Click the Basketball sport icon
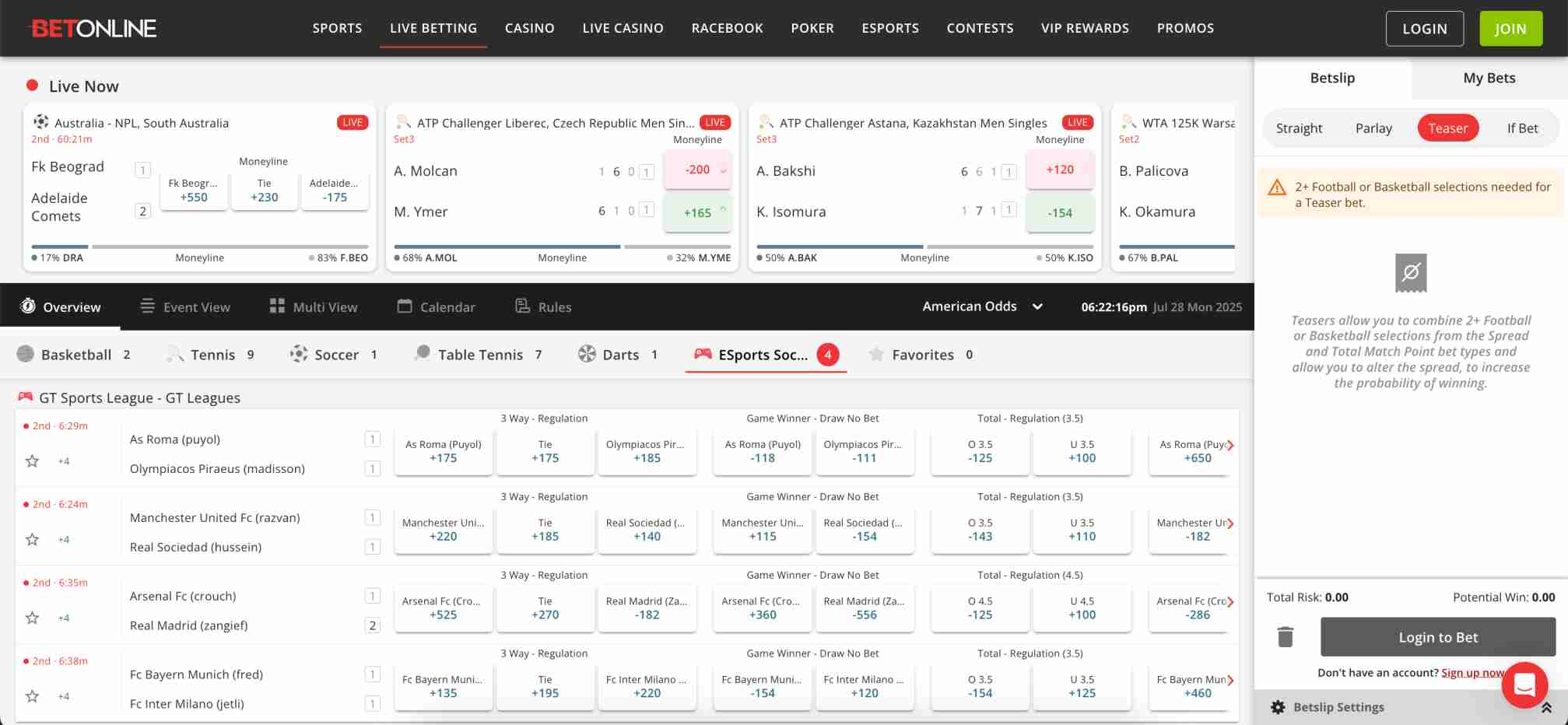The width and height of the screenshot is (1568, 725). coord(26,354)
